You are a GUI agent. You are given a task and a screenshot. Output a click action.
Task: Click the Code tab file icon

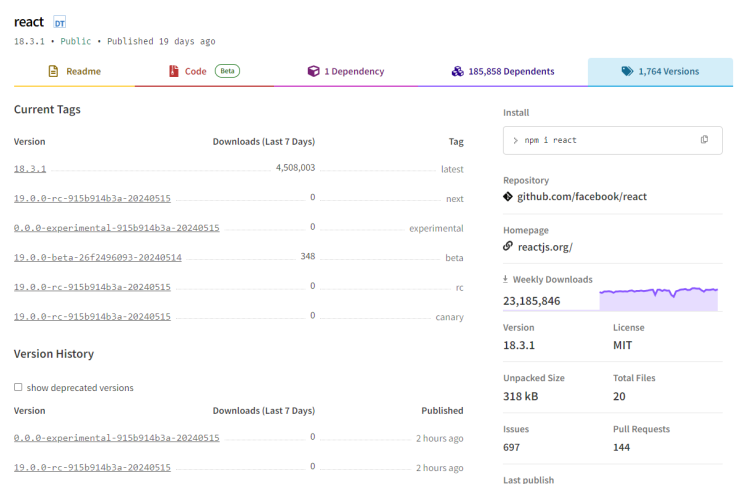pyautogui.click(x=173, y=71)
